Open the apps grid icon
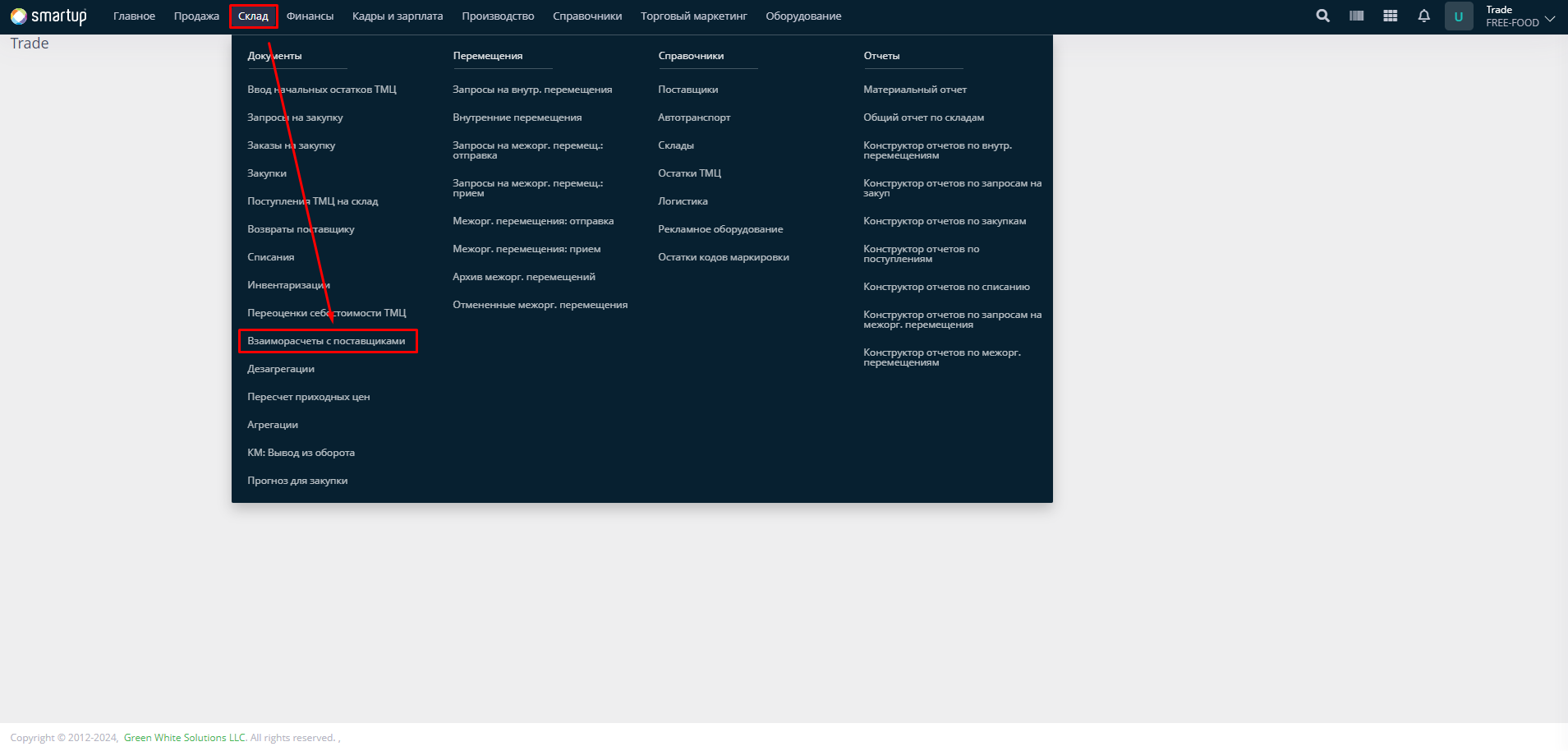The image size is (1568, 751). pos(1390,16)
